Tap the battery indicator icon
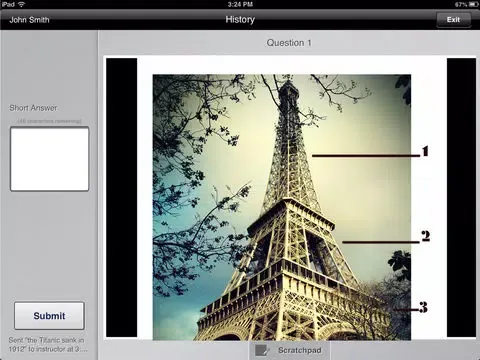Viewport: 480px width, 360px height. point(474,4)
